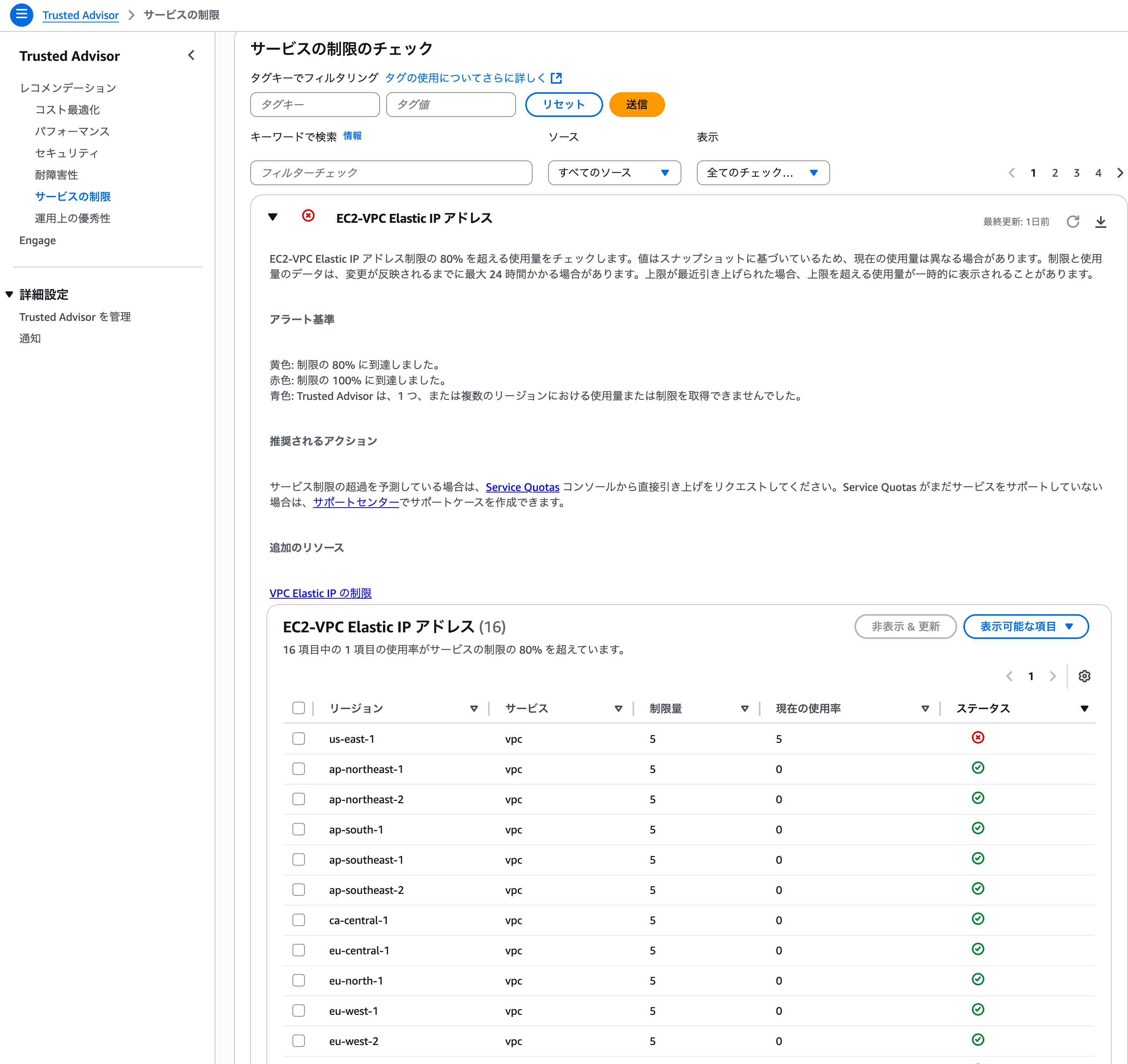Click the orange 送信 button

coord(636,104)
